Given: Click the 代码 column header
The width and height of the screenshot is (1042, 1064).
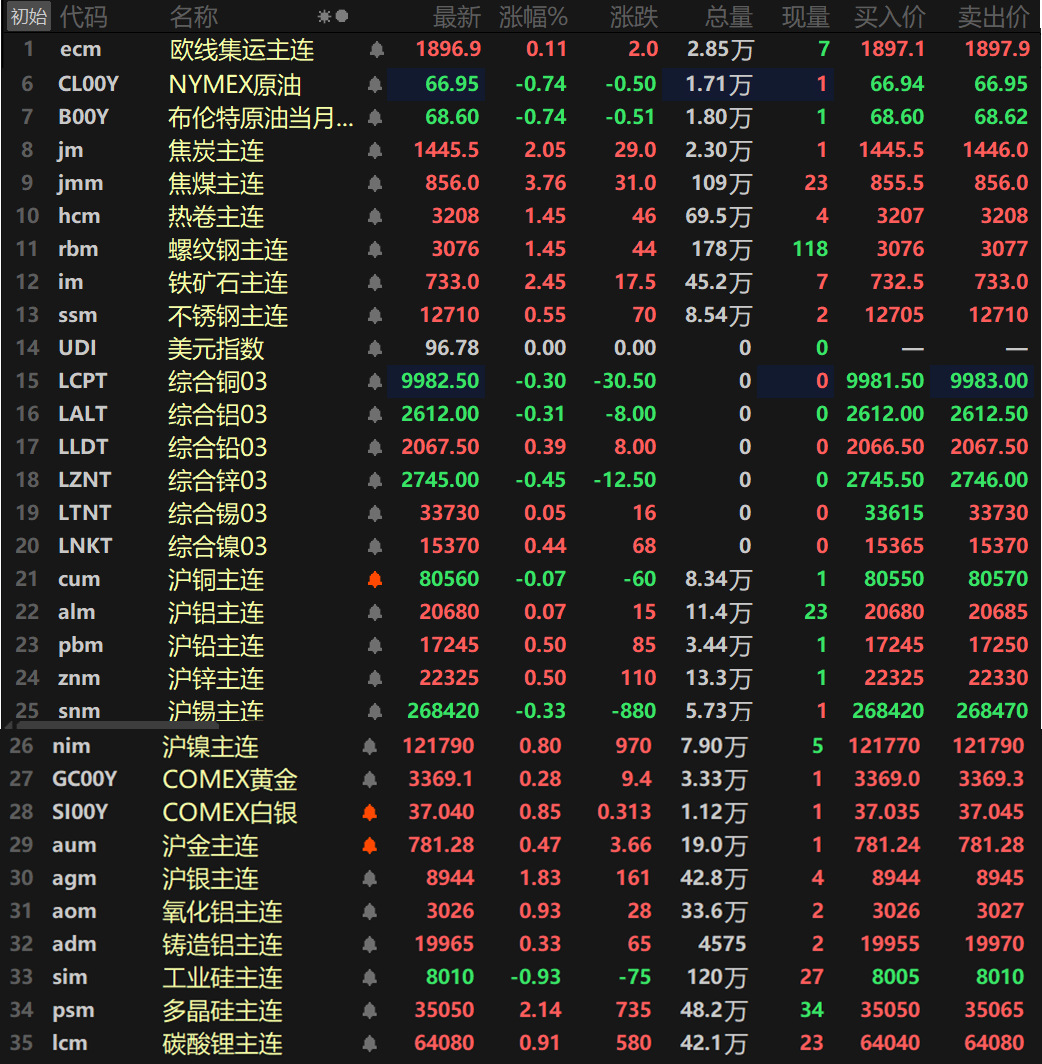Looking at the screenshot, I should pos(81,17).
